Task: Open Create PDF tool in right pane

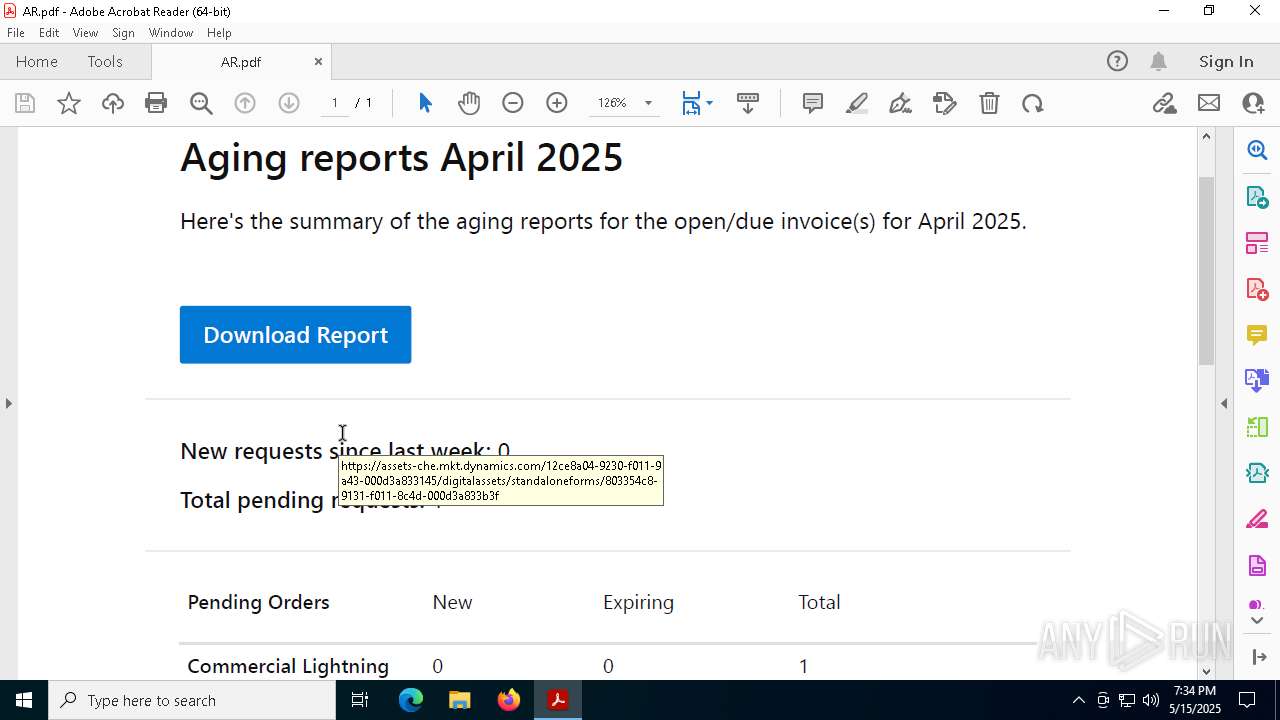Action: tap(1257, 289)
